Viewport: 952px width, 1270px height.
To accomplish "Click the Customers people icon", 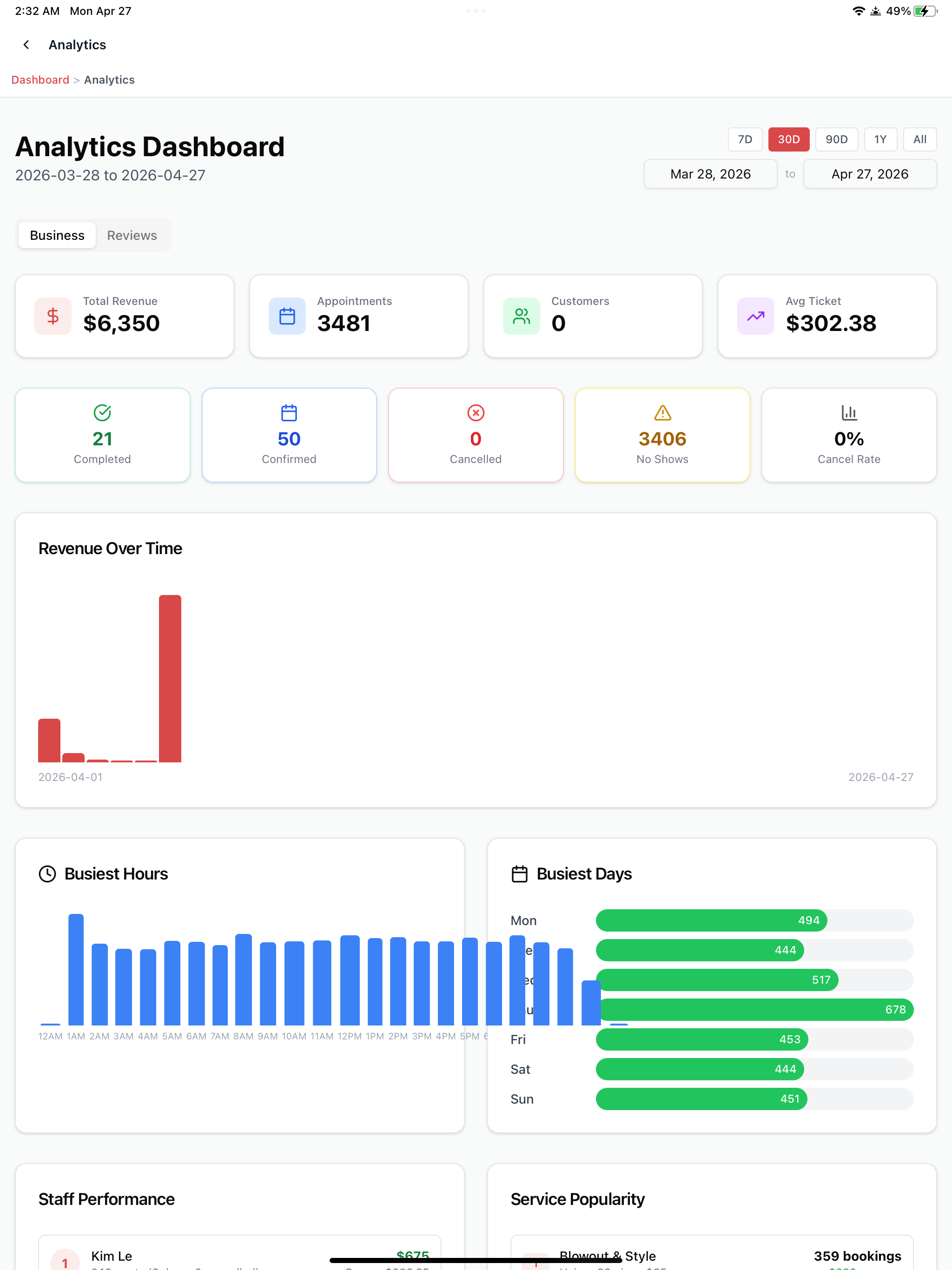I will point(522,316).
